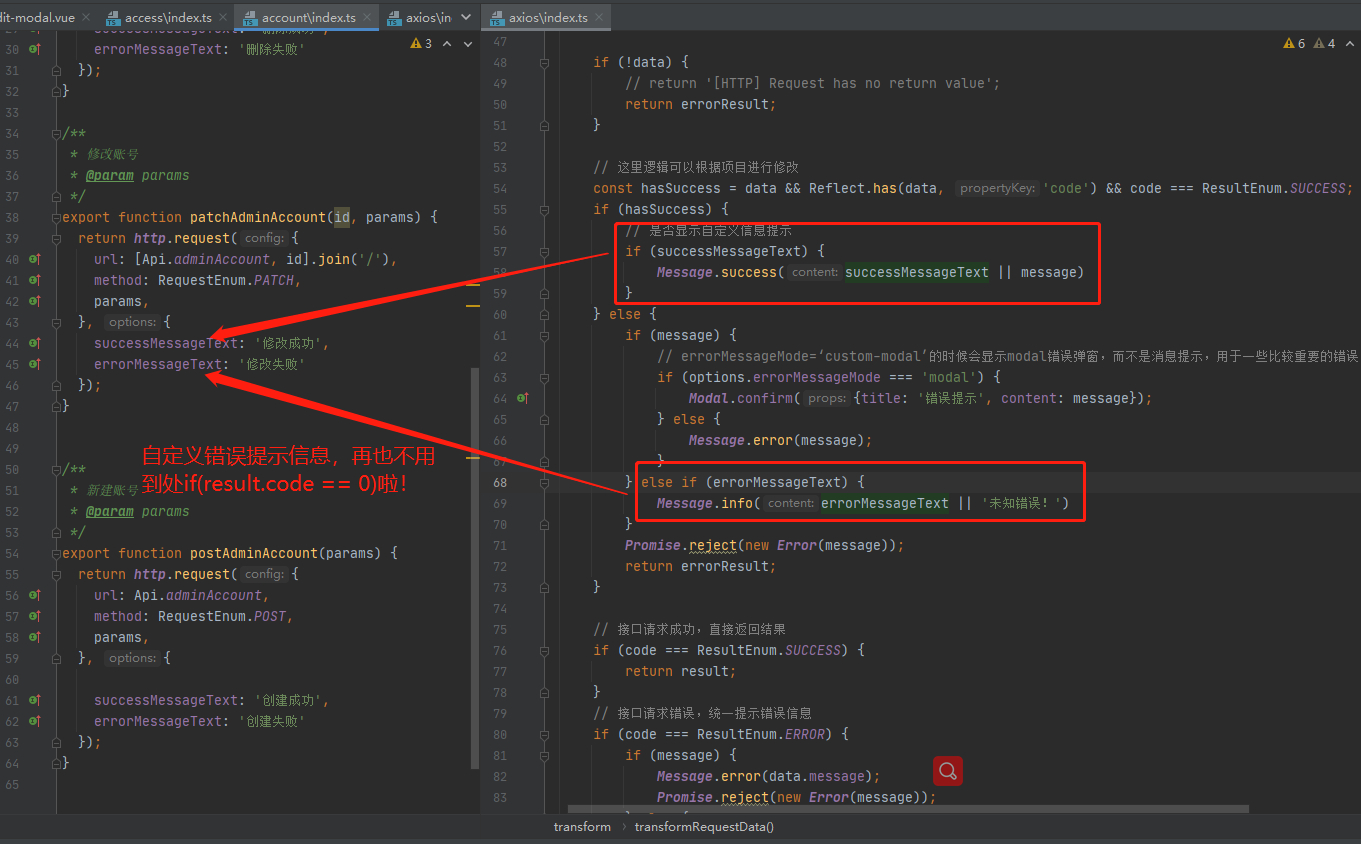Click the postAdminAccount function name
The image size is (1361, 844).
tap(254, 553)
